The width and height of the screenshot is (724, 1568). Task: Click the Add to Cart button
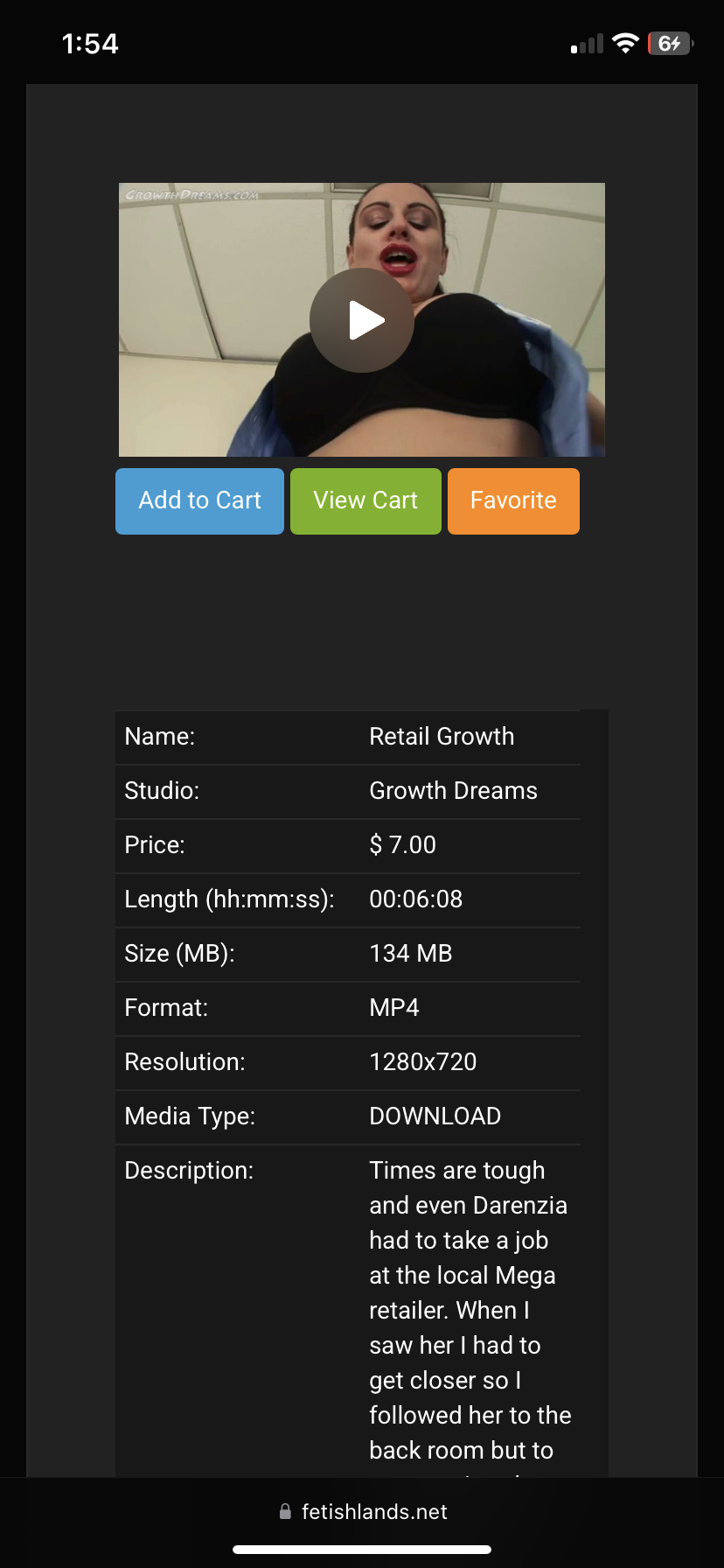pyautogui.click(x=199, y=500)
